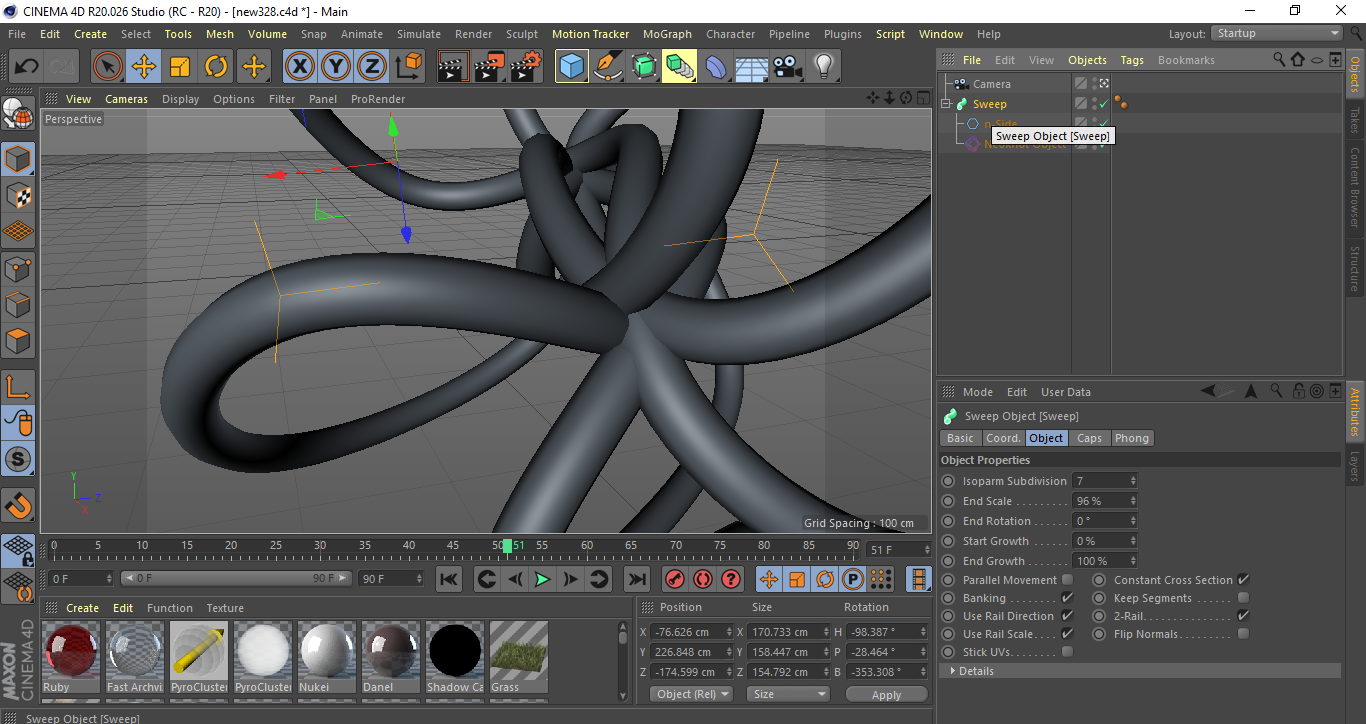Switch to Model mode
The height and width of the screenshot is (724, 1366).
(18, 159)
